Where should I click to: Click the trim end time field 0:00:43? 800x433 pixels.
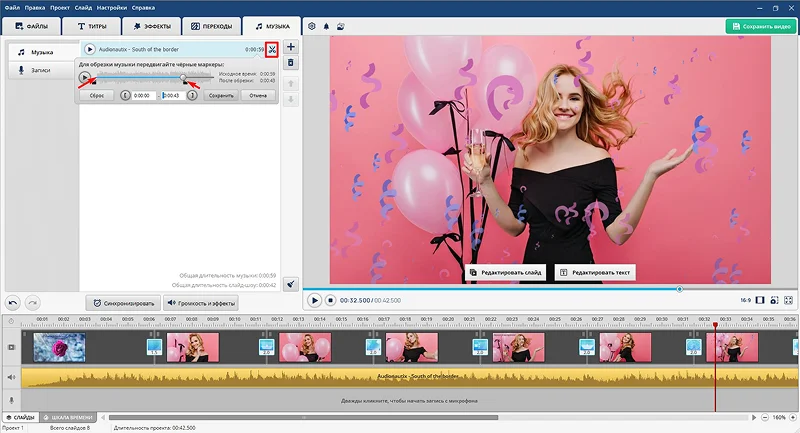click(172, 95)
